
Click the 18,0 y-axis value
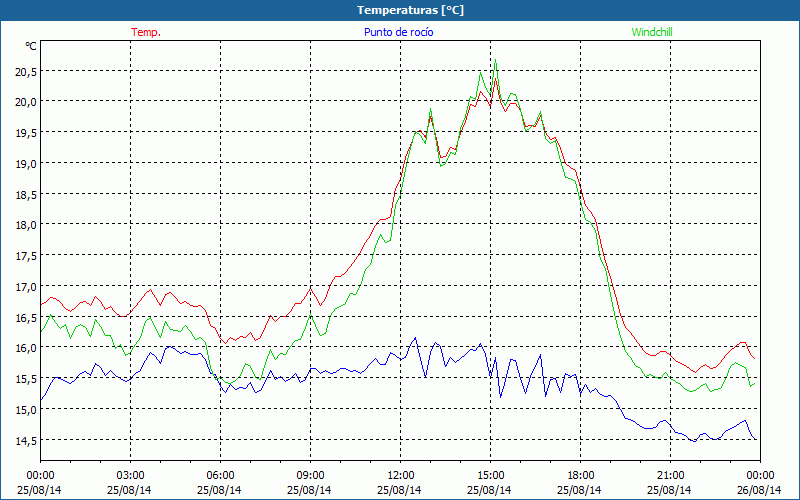26,224
